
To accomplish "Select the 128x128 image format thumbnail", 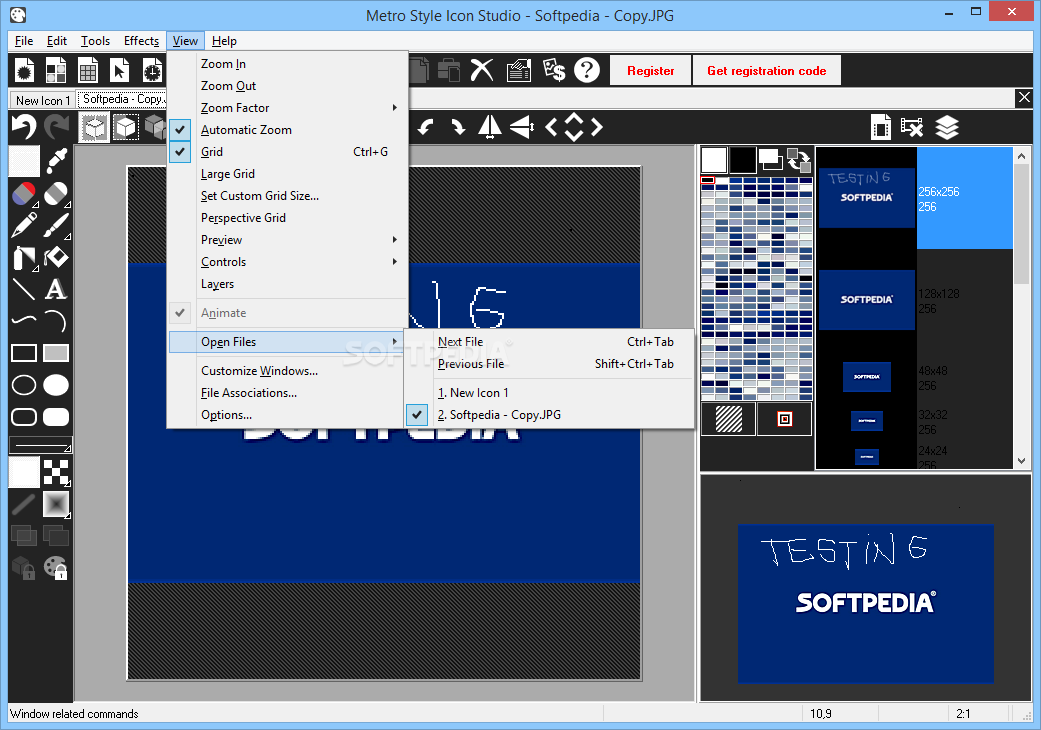I will [866, 299].
